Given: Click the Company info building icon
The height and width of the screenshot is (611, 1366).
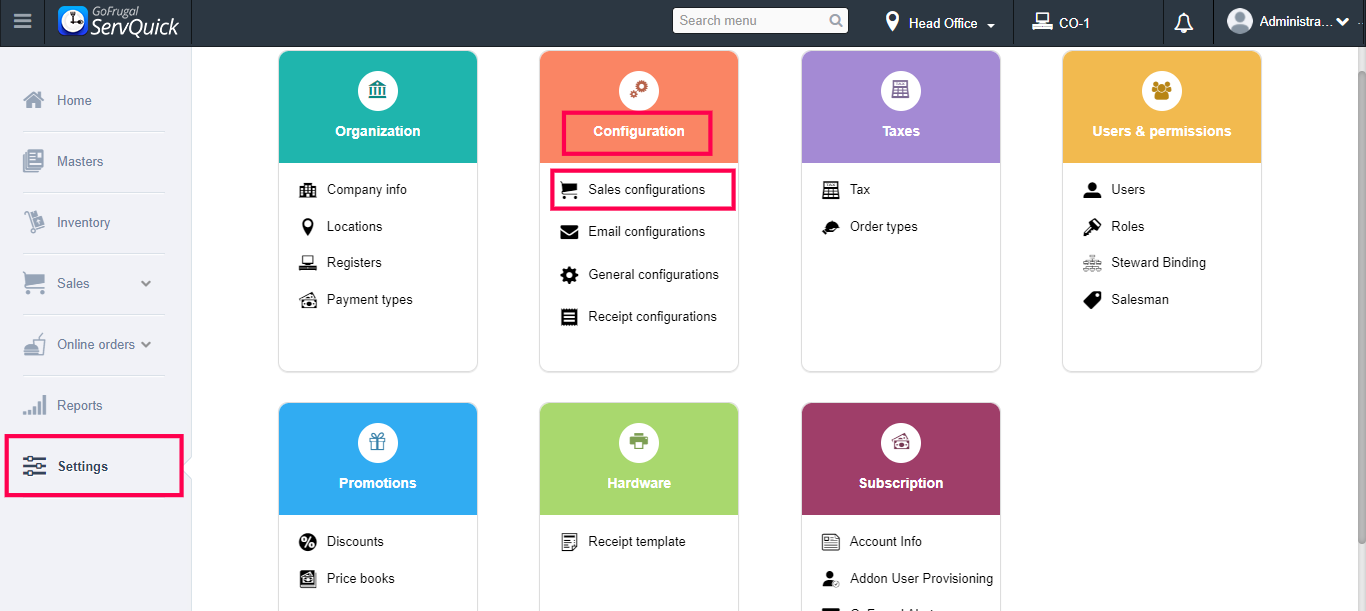Looking at the screenshot, I should pos(308,190).
